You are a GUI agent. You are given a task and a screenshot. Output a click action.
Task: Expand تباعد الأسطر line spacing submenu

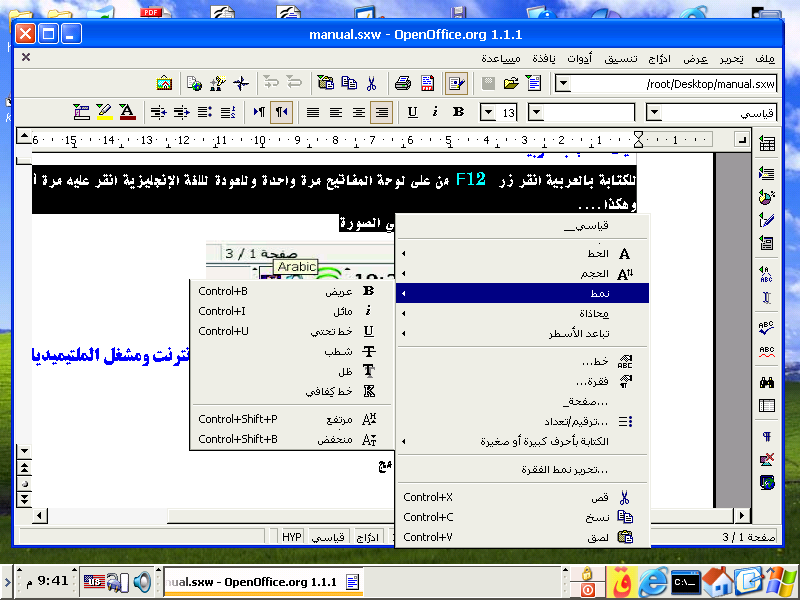coord(522,334)
